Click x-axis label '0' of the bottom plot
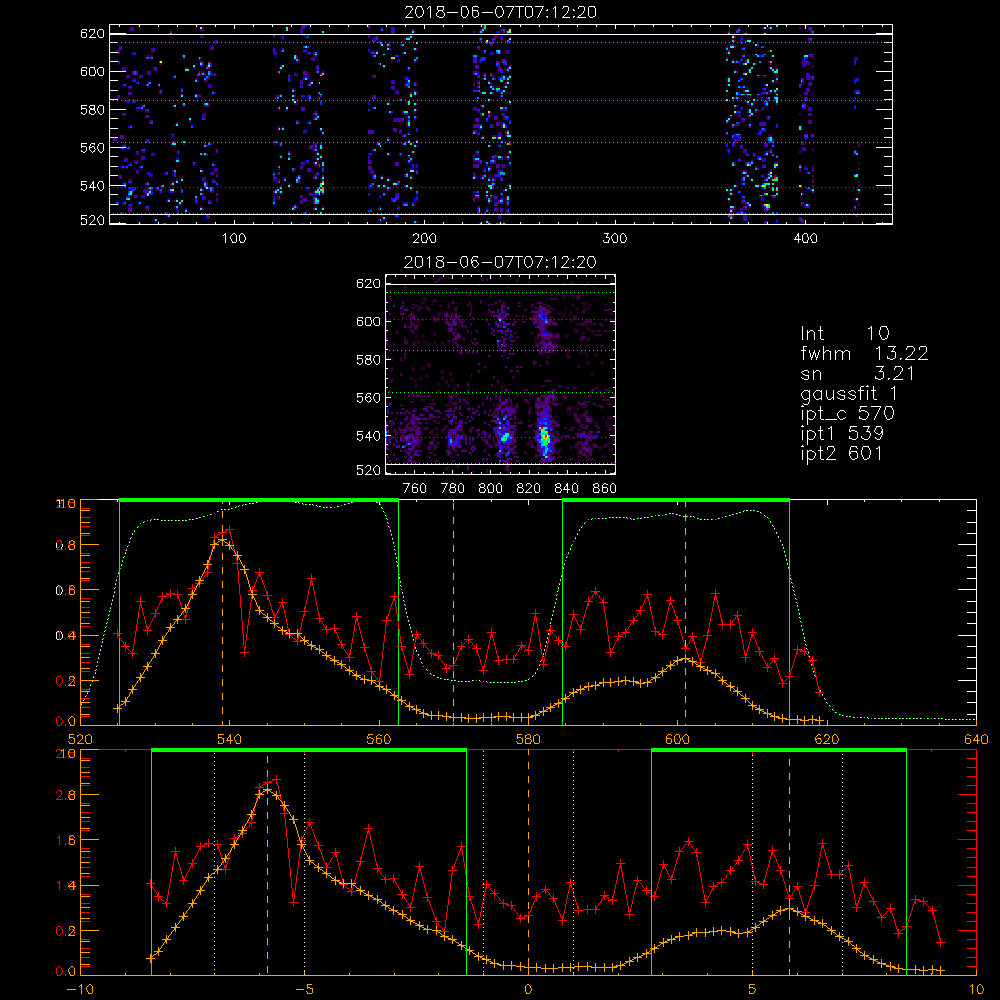This screenshot has width=1000, height=1000. [528, 990]
